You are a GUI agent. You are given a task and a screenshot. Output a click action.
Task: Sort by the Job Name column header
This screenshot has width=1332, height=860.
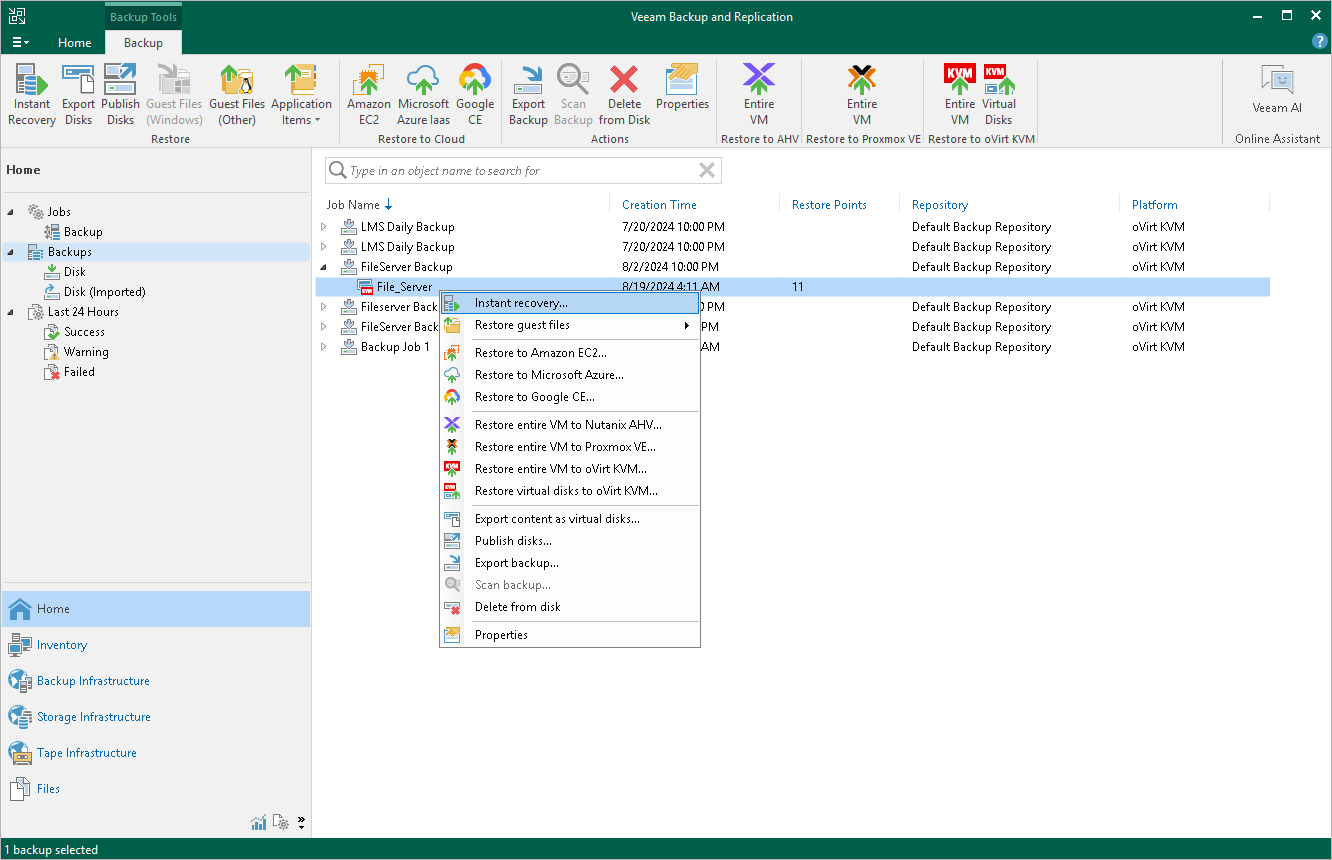point(353,205)
